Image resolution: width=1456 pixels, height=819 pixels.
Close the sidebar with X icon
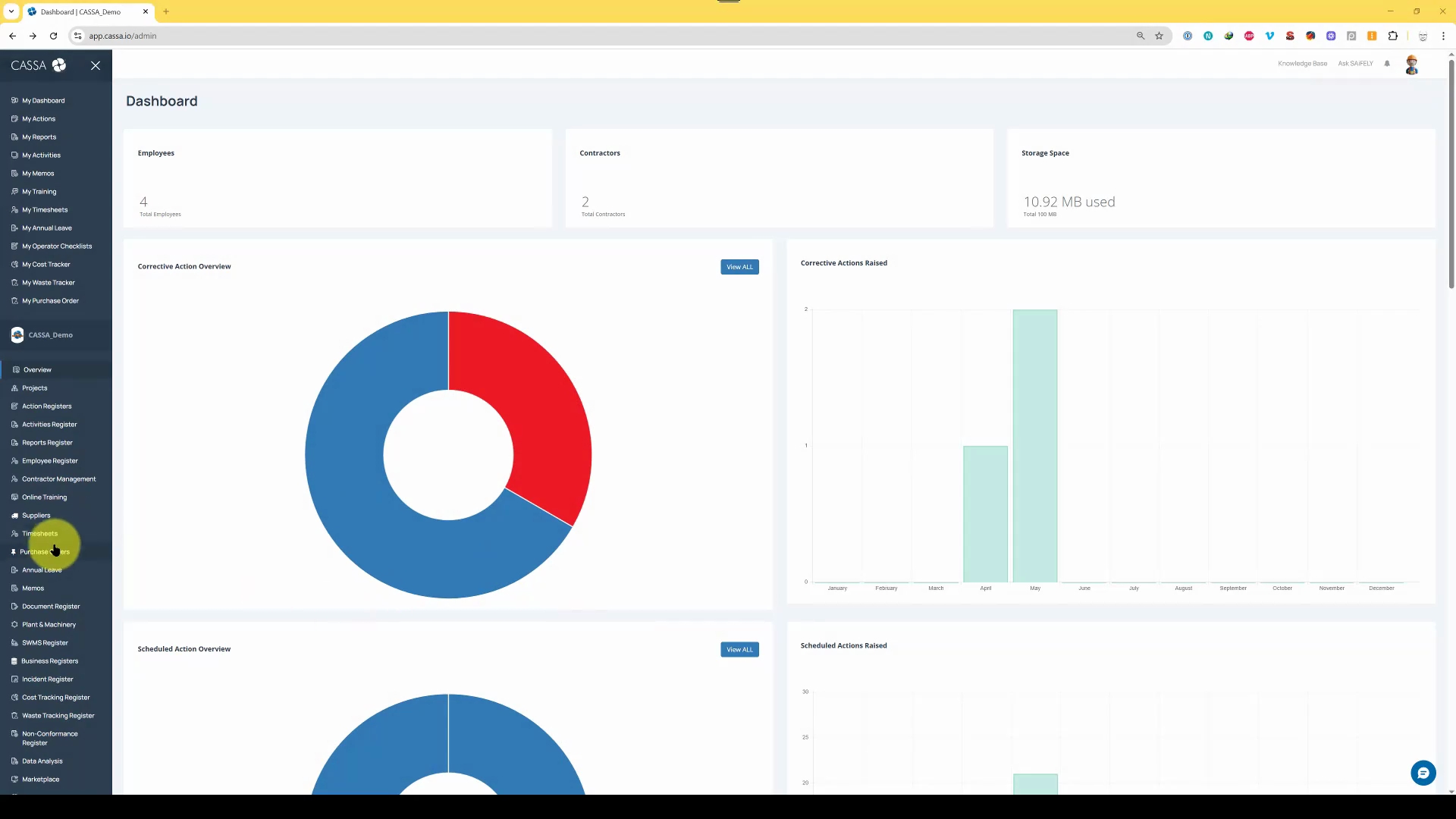coord(96,66)
